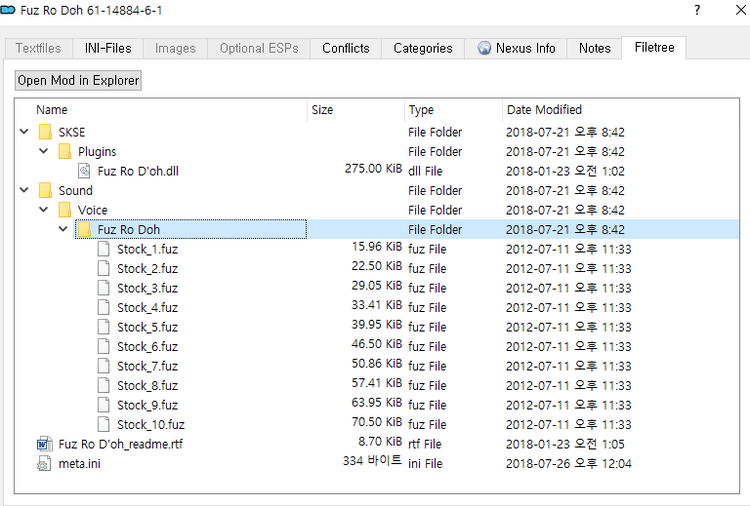Select the Stock_5.fuz file name
Image resolution: width=750 pixels, height=506 pixels.
coord(147,327)
